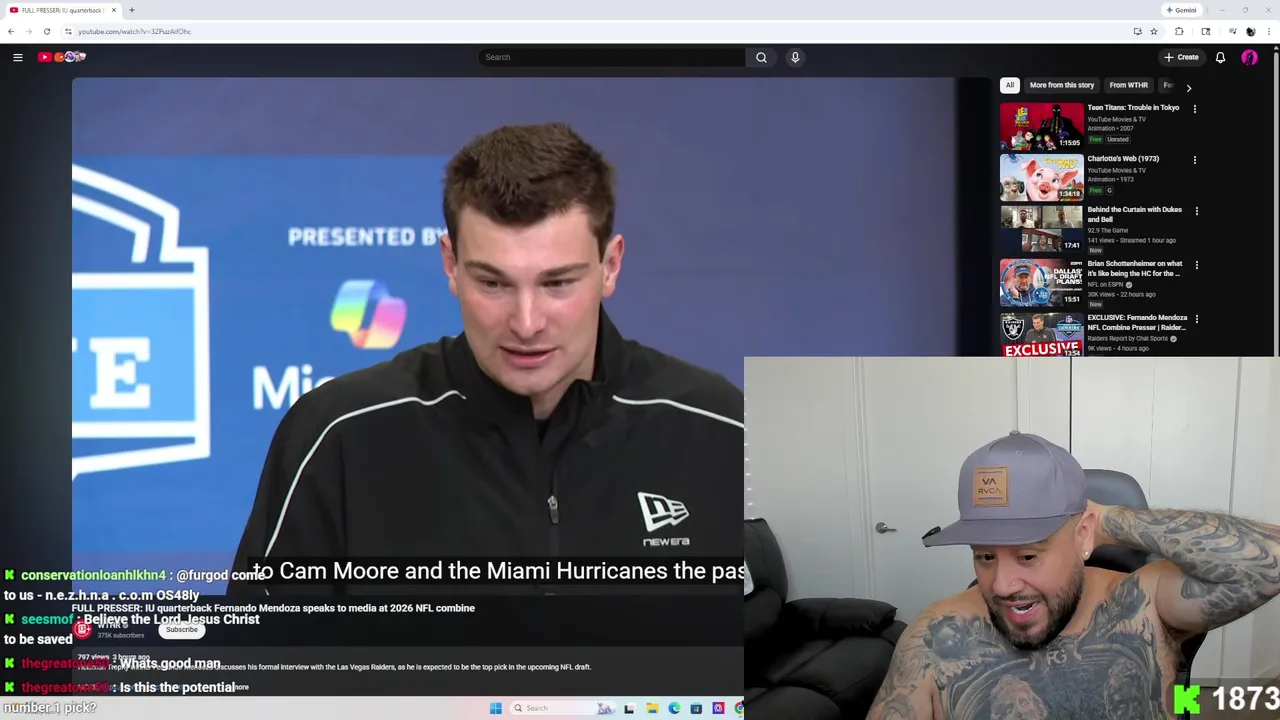Open the YouTube hamburger guide menu
Viewport: 1280px width, 720px height.
tap(17, 57)
